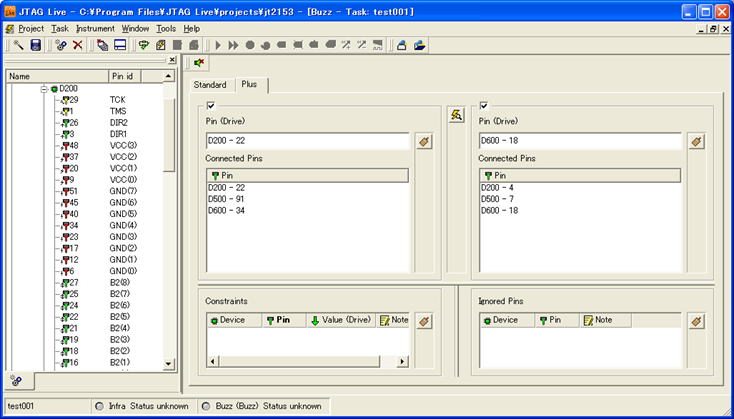Viewport: 734px width, 419px height.
Task: Click Constraints table scroll right arrow
Action: [402, 361]
